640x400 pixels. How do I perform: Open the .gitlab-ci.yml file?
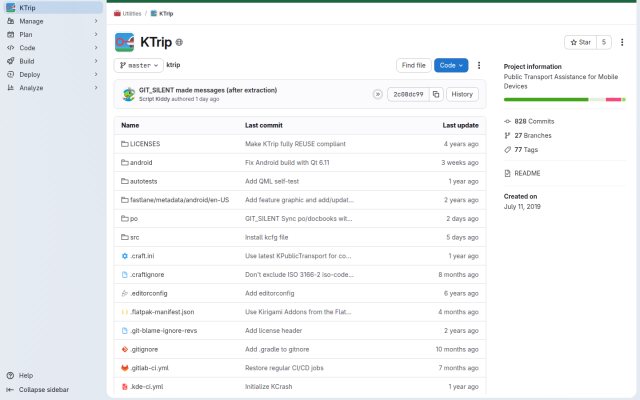point(149,368)
